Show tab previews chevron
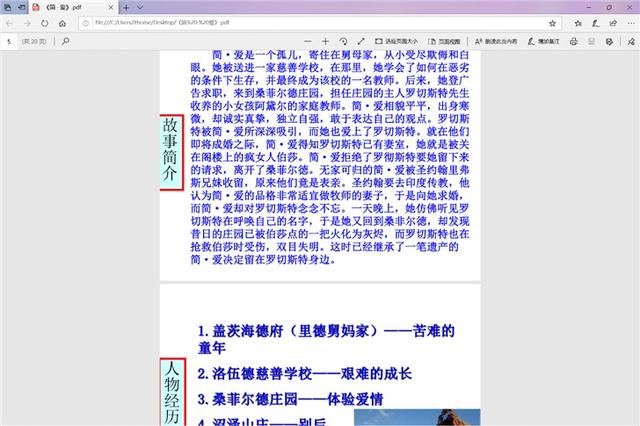Image resolution: width=640 pixels, height=426 pixels. [x=140, y=7]
